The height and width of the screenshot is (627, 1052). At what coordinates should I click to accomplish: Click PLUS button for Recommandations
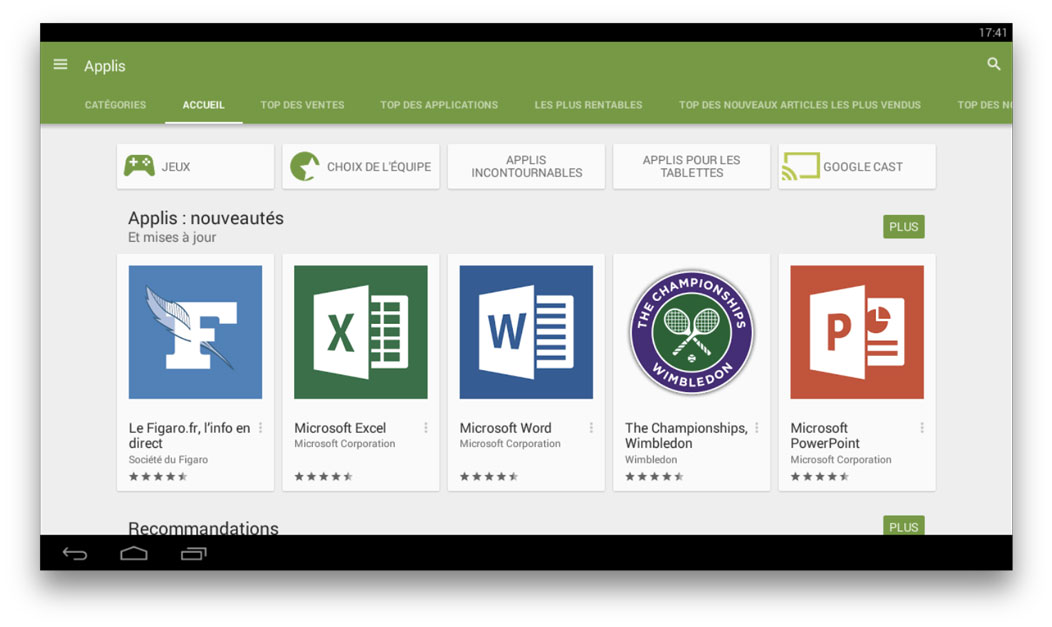(904, 525)
